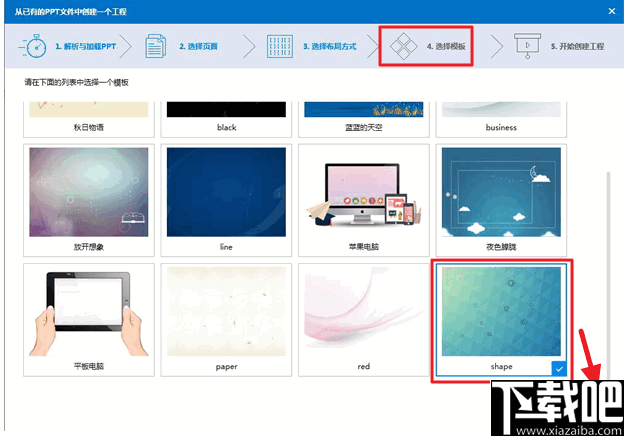
Task: Toggle the blue checkmark on shape template
Action: (559, 369)
